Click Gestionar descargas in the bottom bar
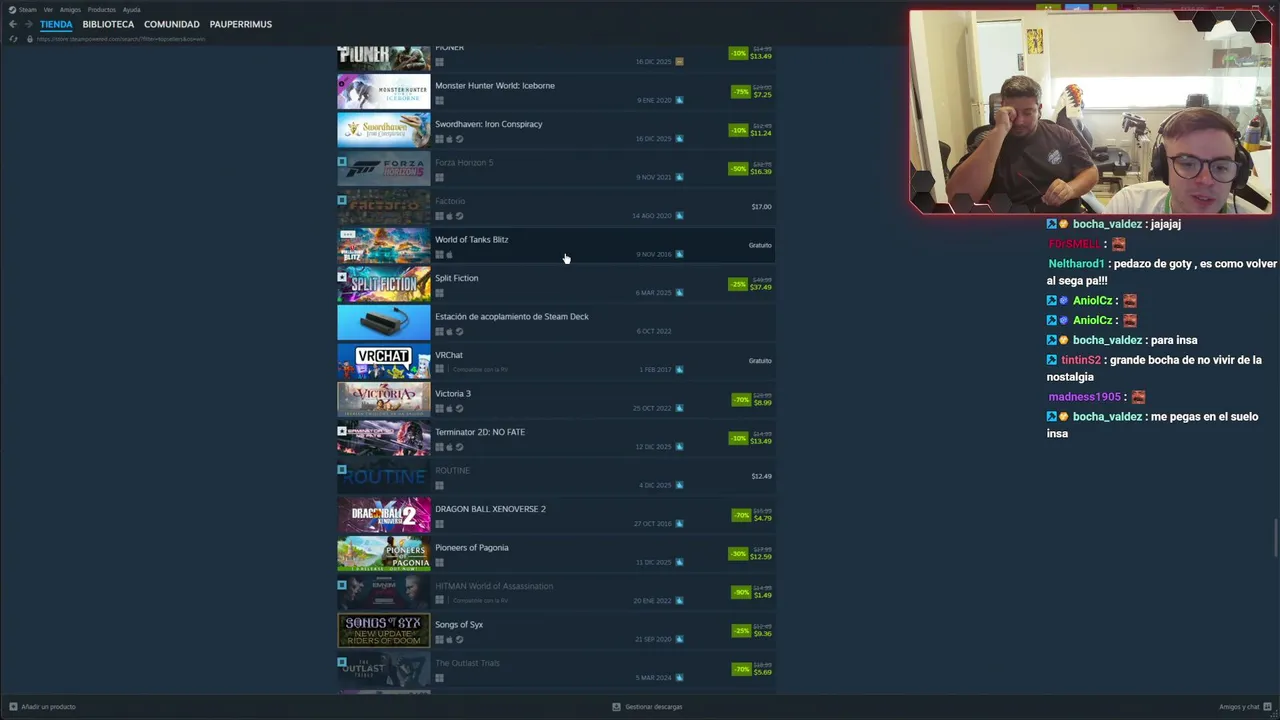This screenshot has width=1280, height=720. (x=654, y=707)
